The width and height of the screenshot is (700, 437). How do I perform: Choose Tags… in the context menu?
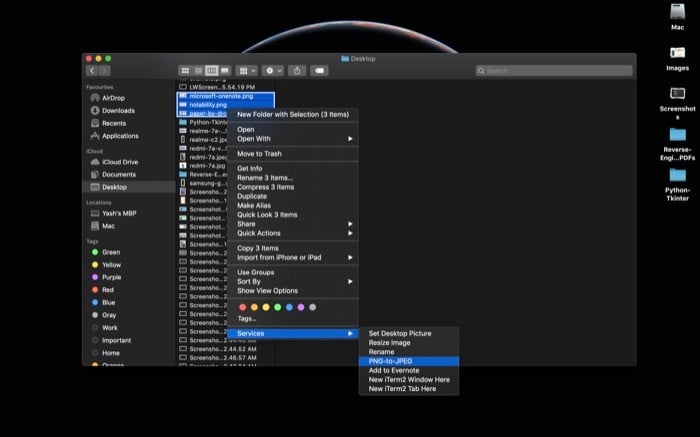coord(293,318)
